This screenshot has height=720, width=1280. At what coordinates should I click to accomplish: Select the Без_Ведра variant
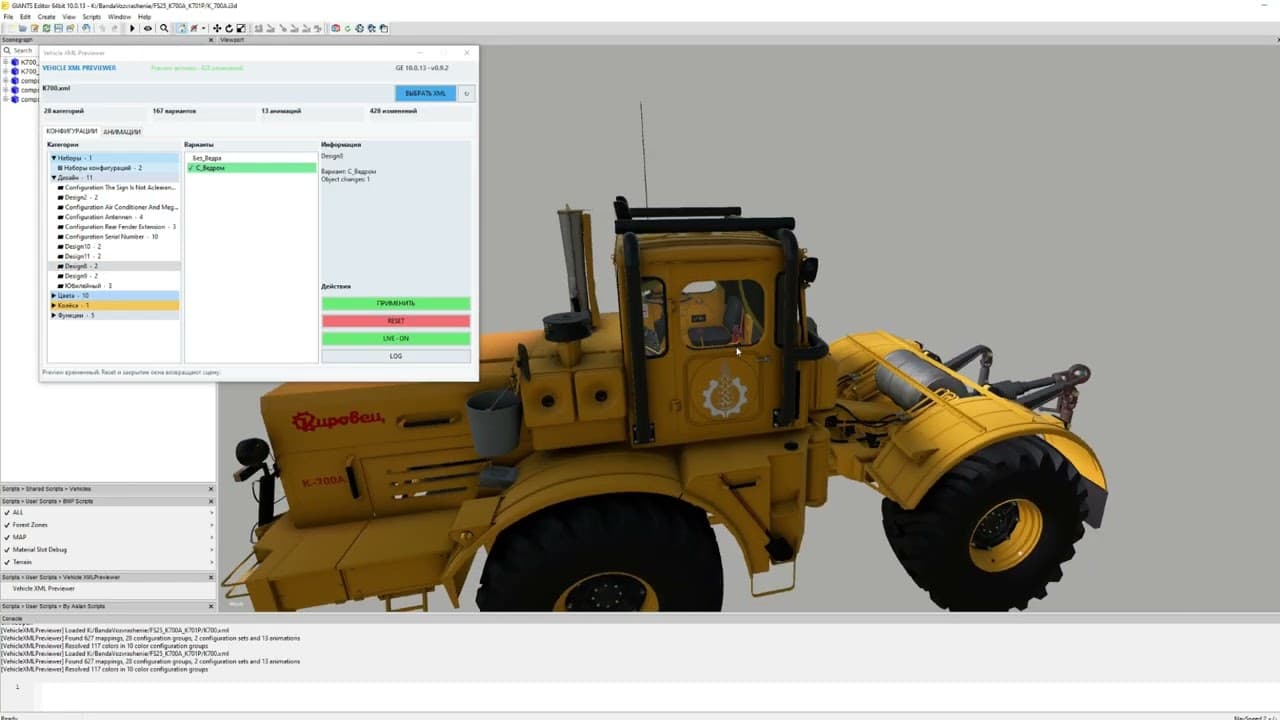251,158
